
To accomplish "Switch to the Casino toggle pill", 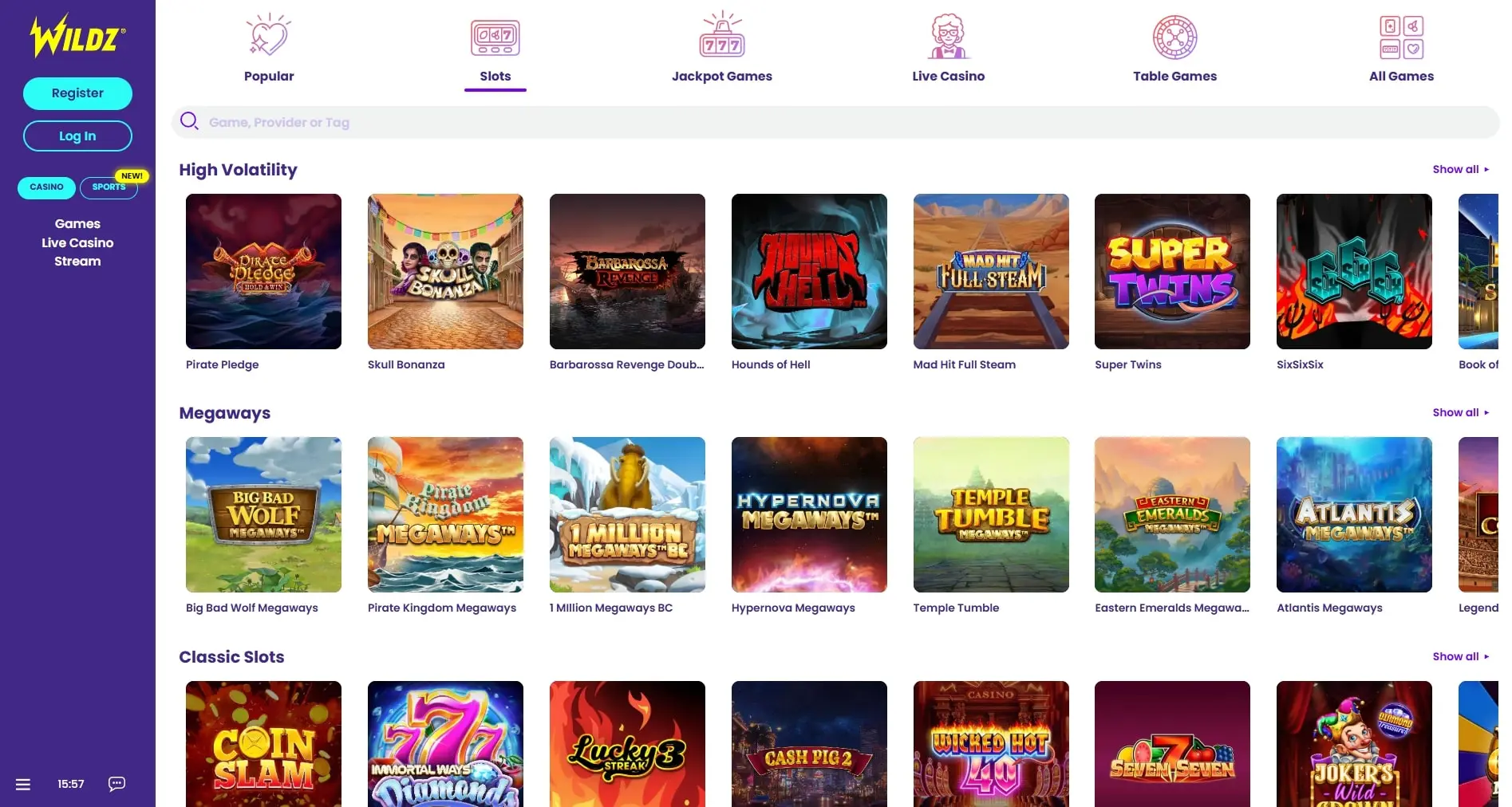I will [46, 187].
